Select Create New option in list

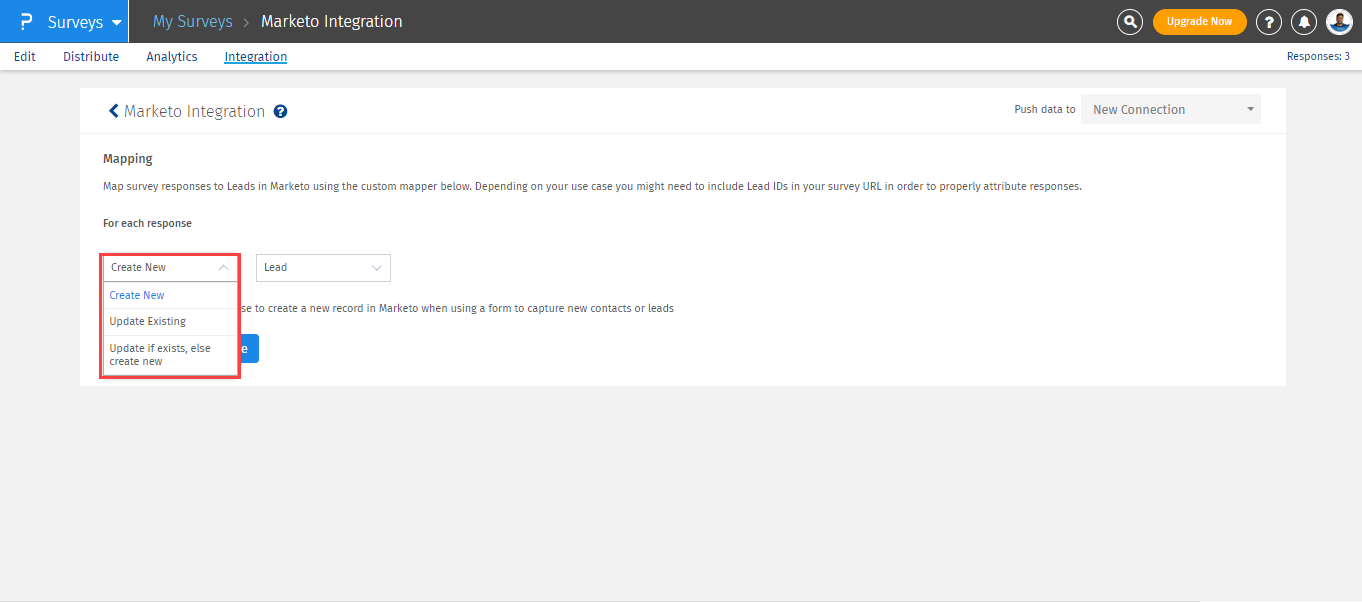click(x=170, y=295)
